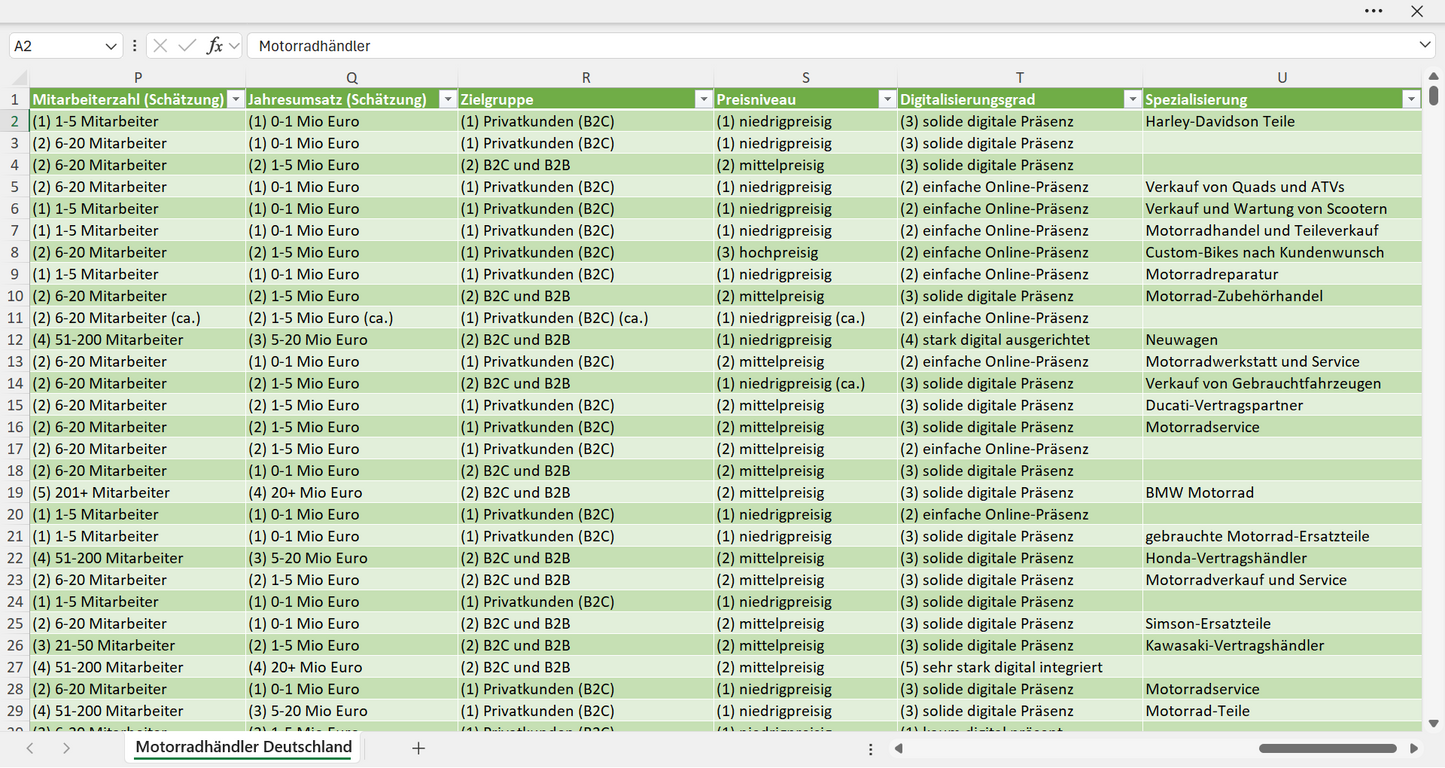Open filter dropdown for Digitalisierungsgrad
1445x768 pixels.
[x=1132, y=99]
